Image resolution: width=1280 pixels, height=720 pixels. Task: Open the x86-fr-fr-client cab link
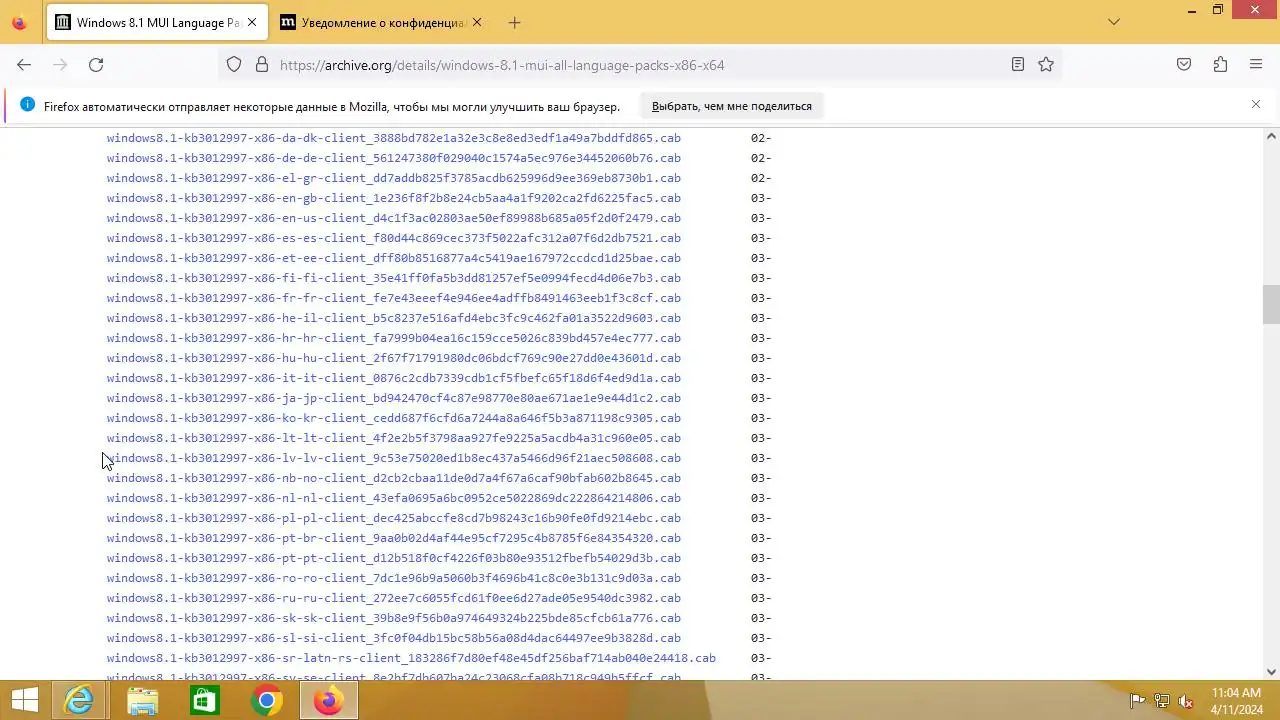[394, 298]
